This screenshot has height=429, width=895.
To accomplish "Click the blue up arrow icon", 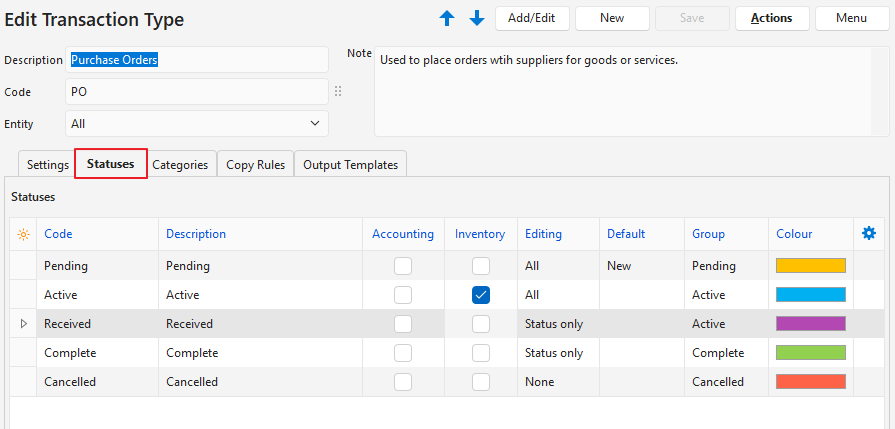I will (x=447, y=18).
